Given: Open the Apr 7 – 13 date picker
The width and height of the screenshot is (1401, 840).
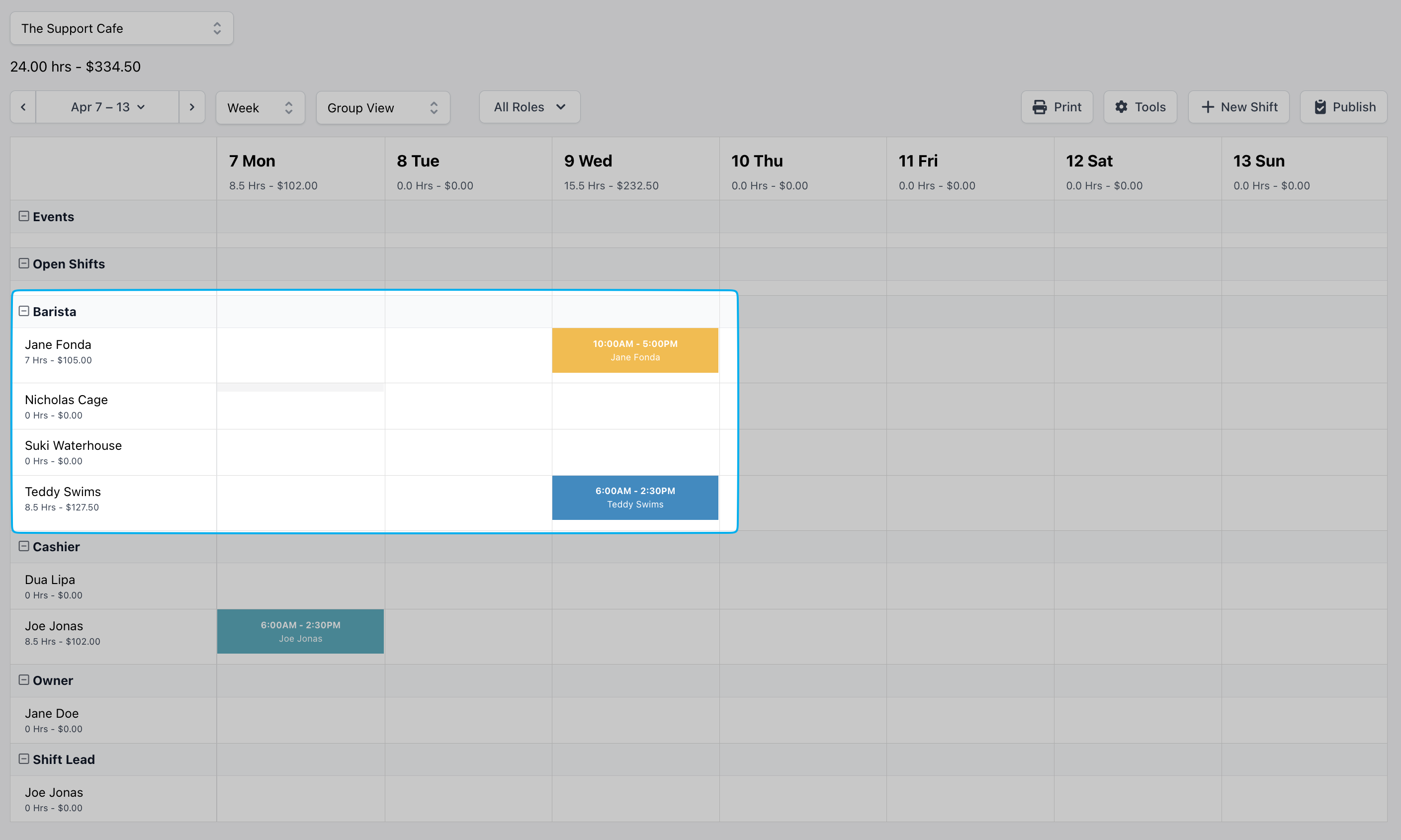Looking at the screenshot, I should point(107,107).
